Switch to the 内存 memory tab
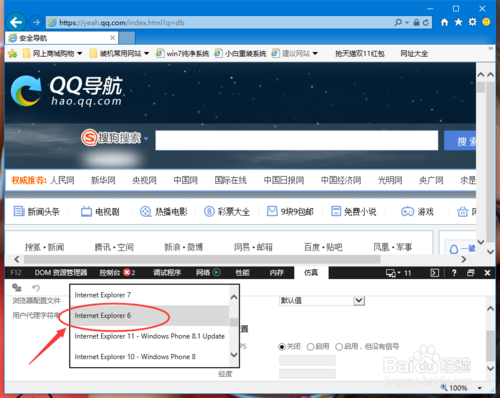The image size is (500, 398). pos(277,273)
